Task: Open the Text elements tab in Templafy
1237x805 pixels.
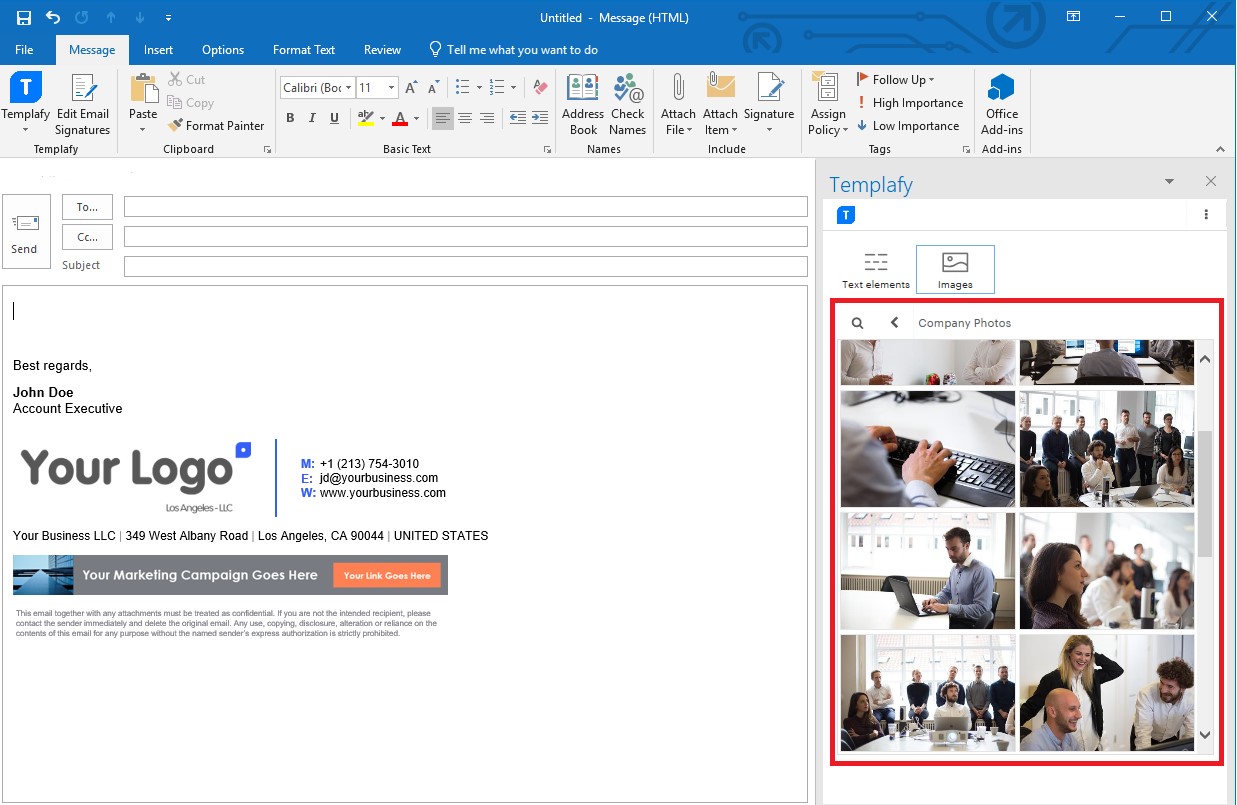Action: pos(875,269)
